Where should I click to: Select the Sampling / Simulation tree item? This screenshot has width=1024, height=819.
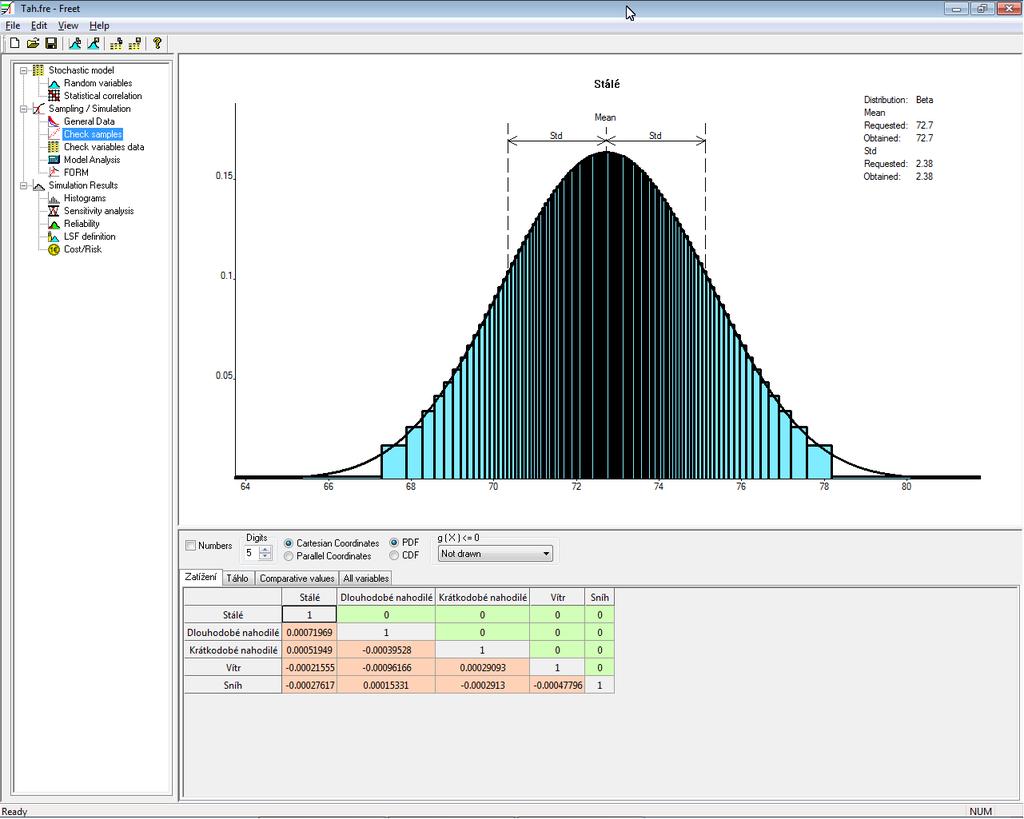tap(89, 108)
